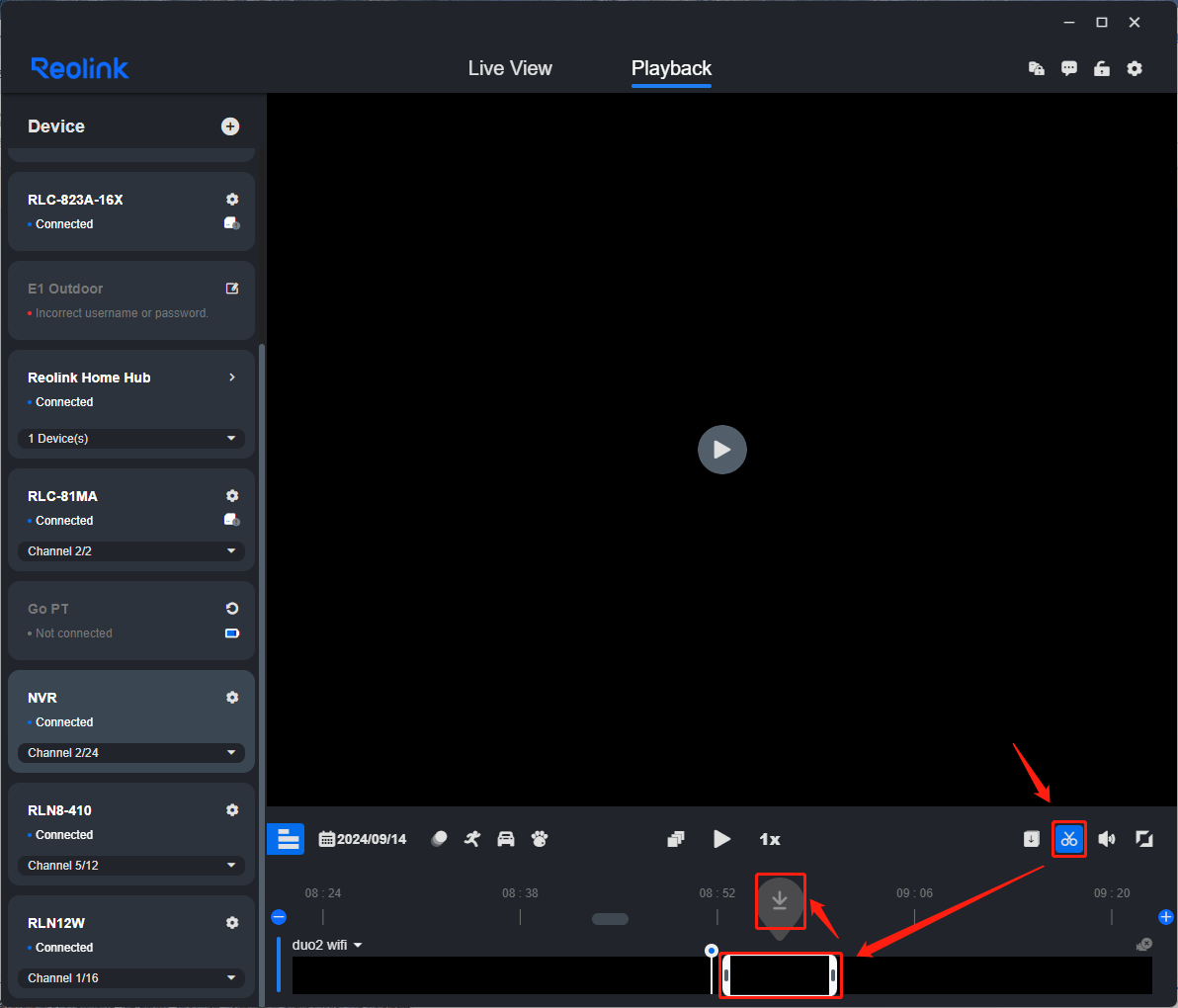Screen dimensions: 1178x1008
Task: Click edit icon for E1 Outdoor
Action: pos(232,289)
